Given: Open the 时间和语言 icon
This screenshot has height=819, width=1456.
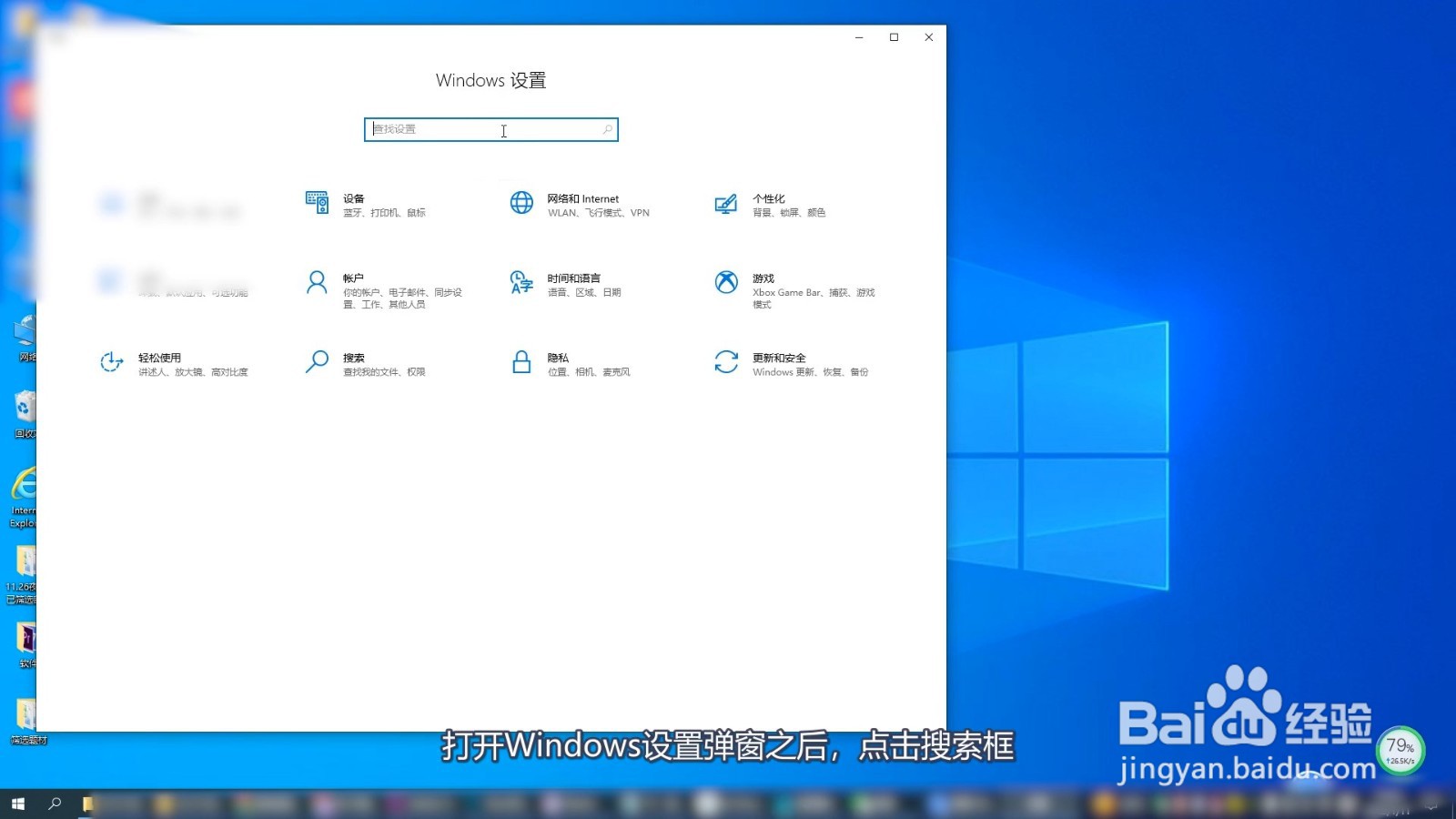Looking at the screenshot, I should coord(521,282).
